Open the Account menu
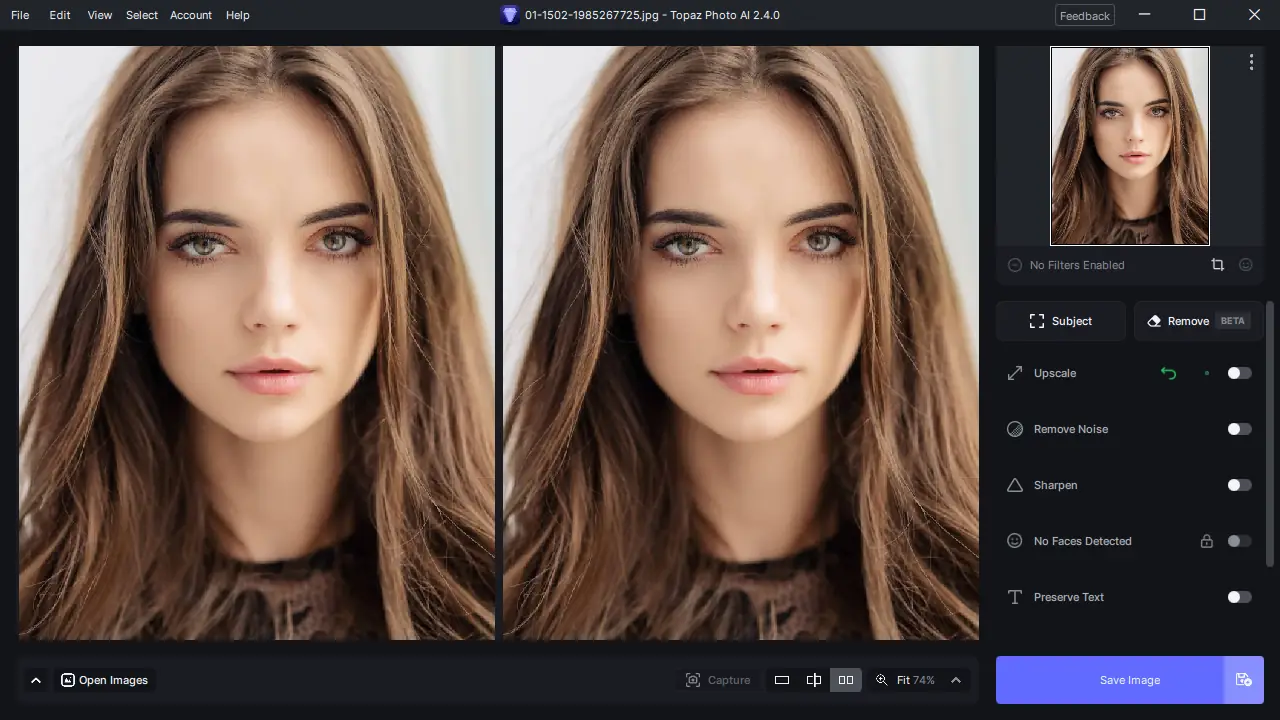The height and width of the screenshot is (720, 1280). click(191, 15)
